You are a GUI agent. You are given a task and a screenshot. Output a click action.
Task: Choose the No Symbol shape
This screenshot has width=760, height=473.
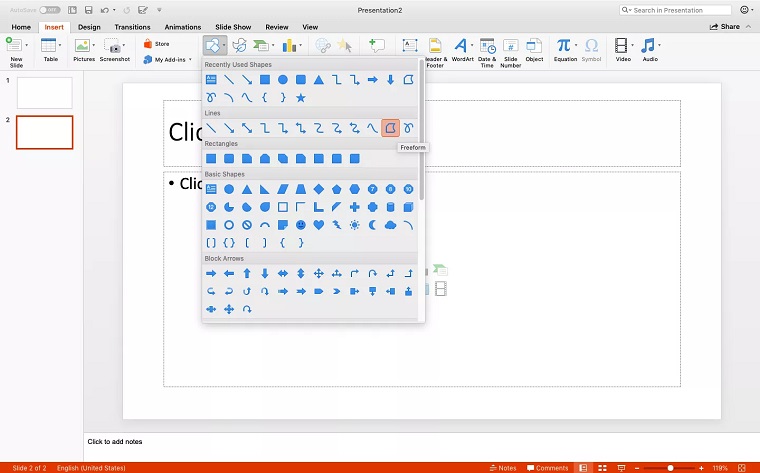coord(247,225)
